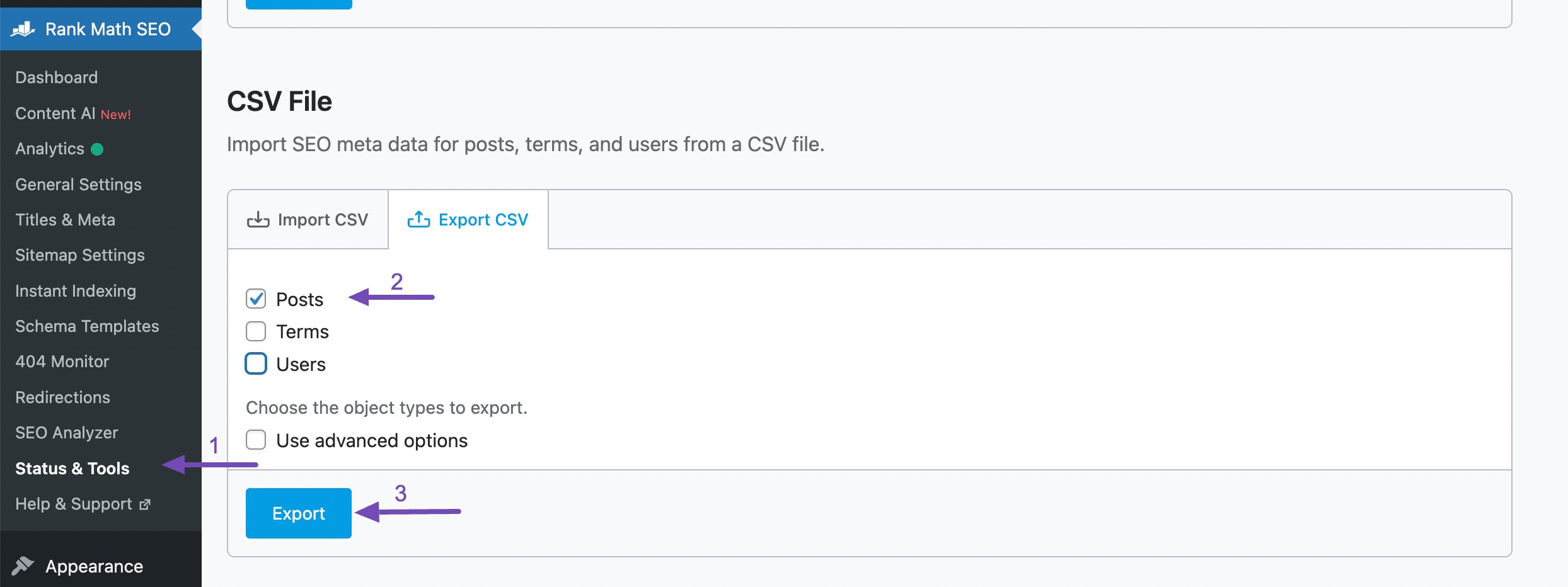The height and width of the screenshot is (587, 1568).
Task: Click the New! badge beside Content AI
Action: [115, 114]
